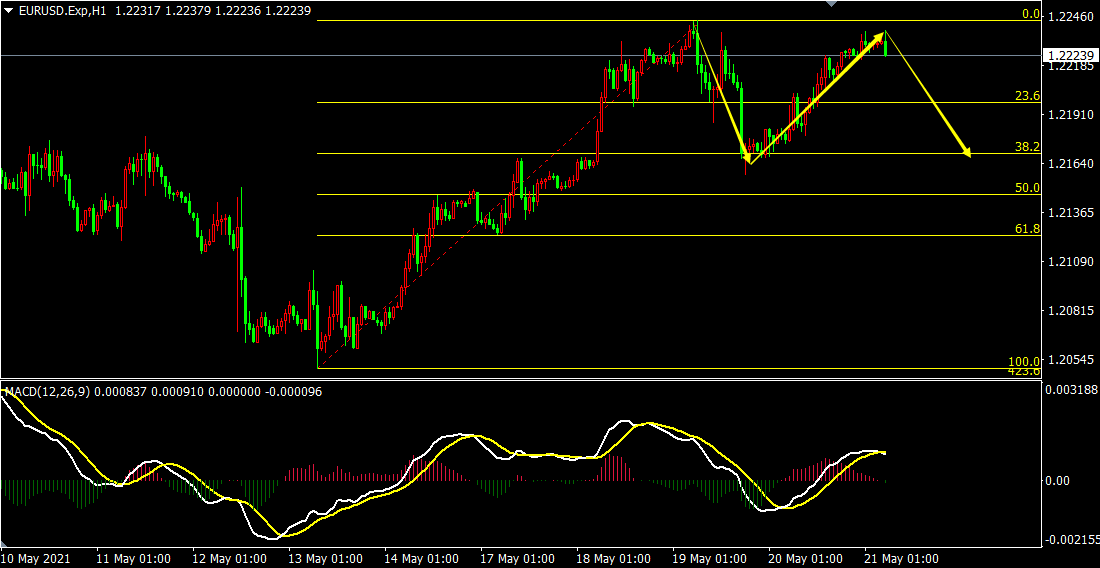Click the Fibonacci 38.2 level label

1027,147
